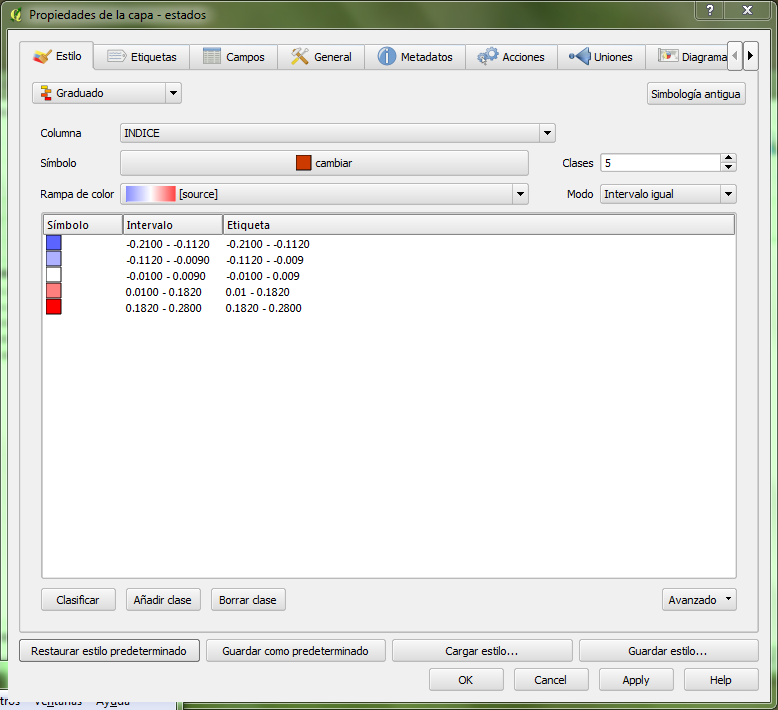This screenshot has height=710, width=778.
Task: Click the Intervalo column header
Action: point(173,225)
